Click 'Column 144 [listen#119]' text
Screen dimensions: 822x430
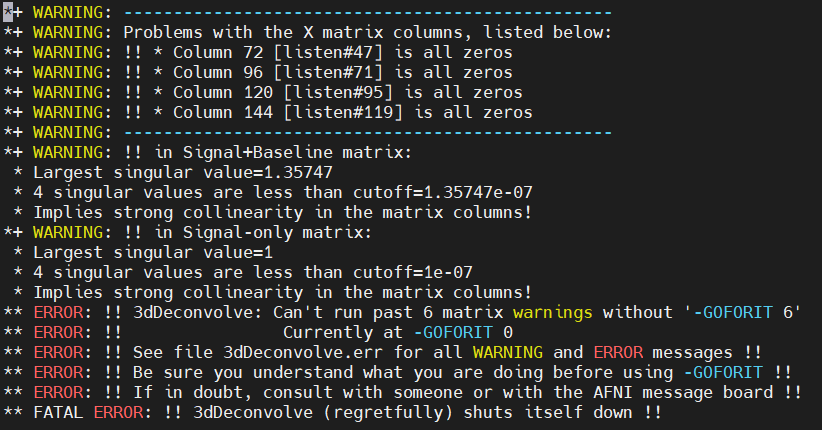pyautogui.click(x=288, y=112)
